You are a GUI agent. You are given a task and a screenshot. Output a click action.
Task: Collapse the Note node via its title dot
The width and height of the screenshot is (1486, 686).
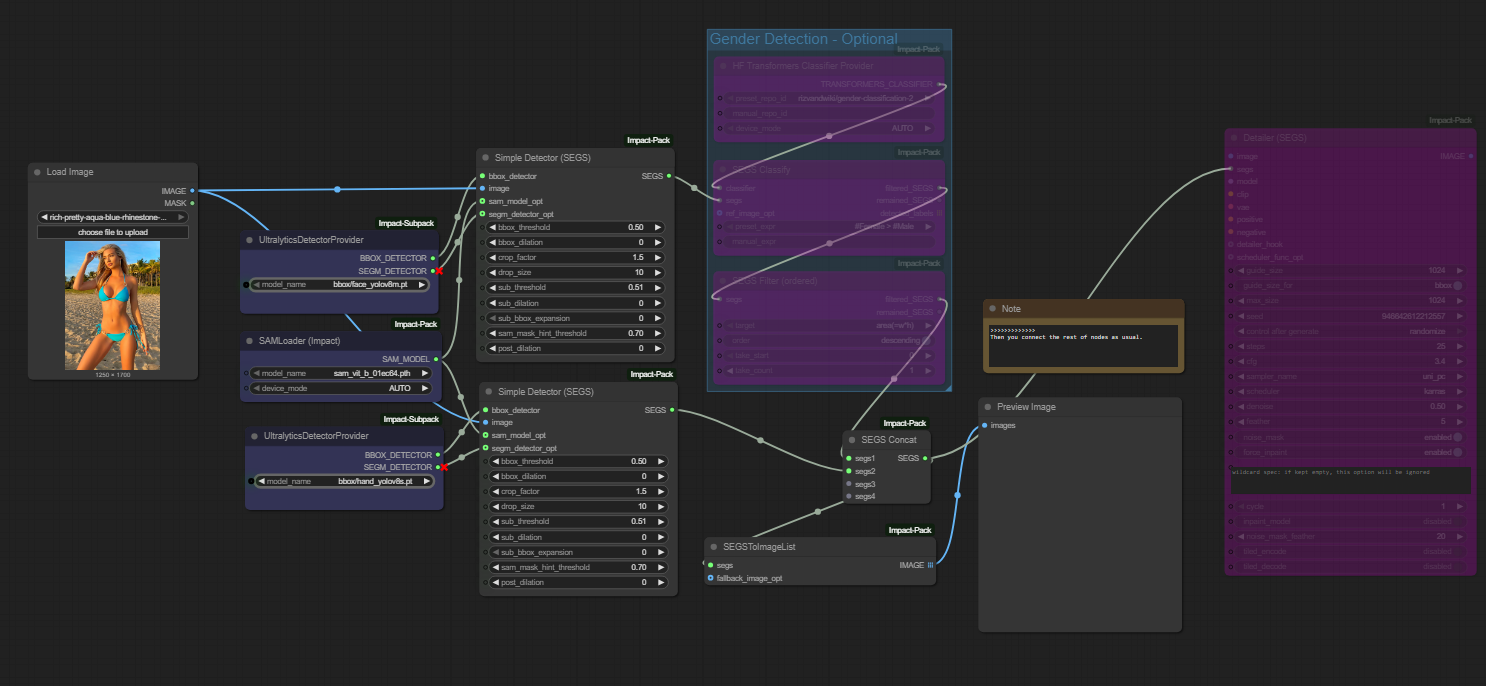[x=992, y=309]
